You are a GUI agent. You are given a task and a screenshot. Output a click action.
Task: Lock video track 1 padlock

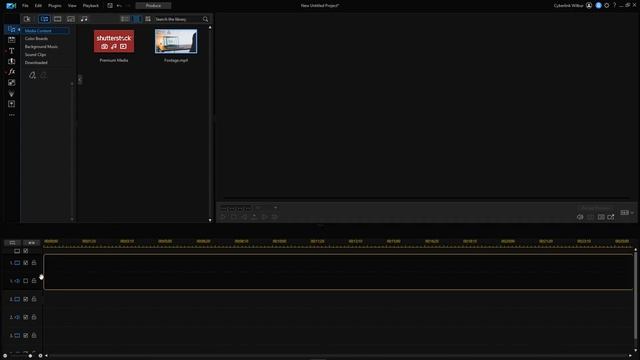coord(34,263)
